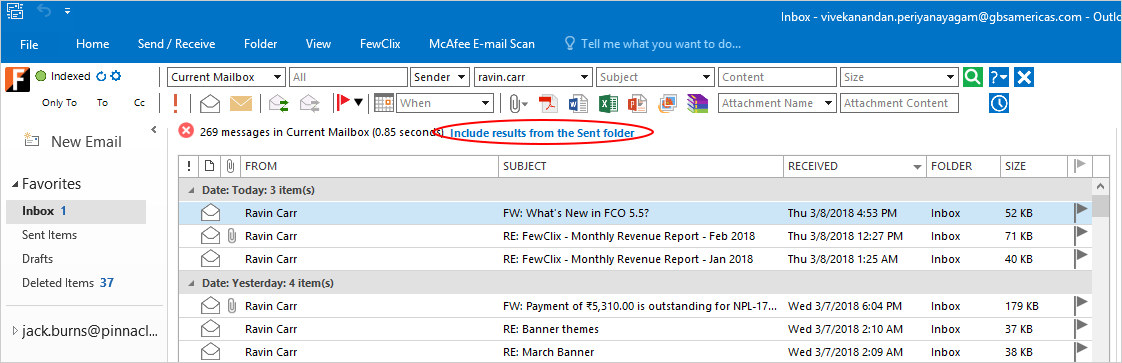Collapse the Date: Today group
The image size is (1122, 363).
(190, 190)
